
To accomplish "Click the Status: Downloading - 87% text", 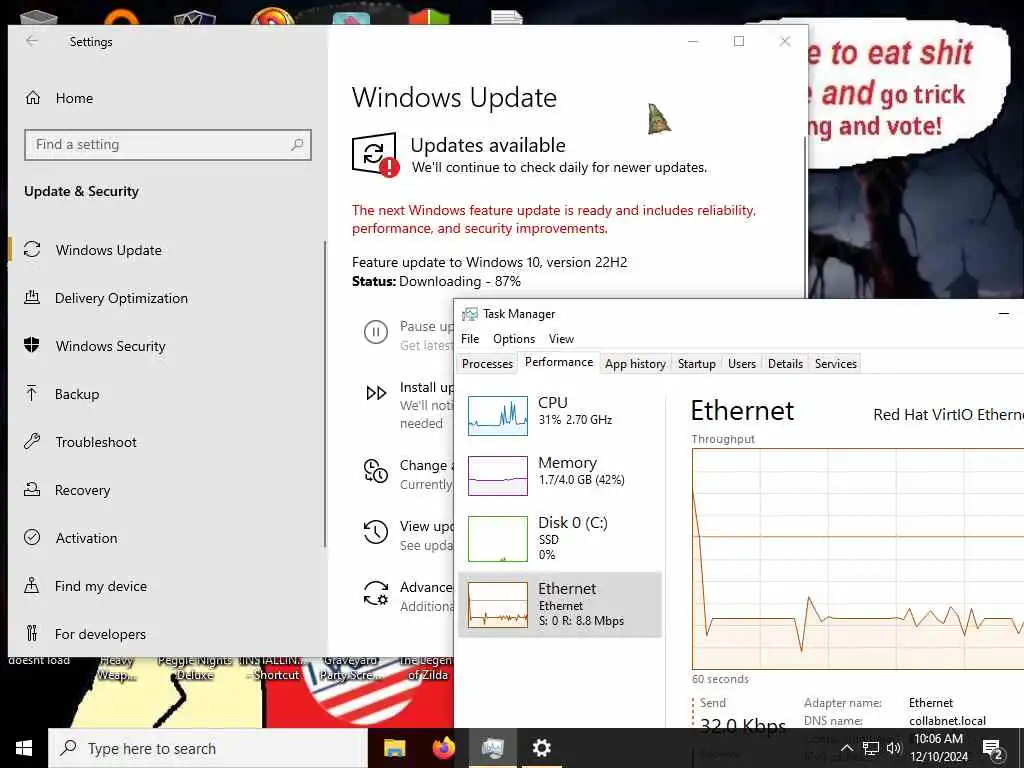I will [436, 281].
